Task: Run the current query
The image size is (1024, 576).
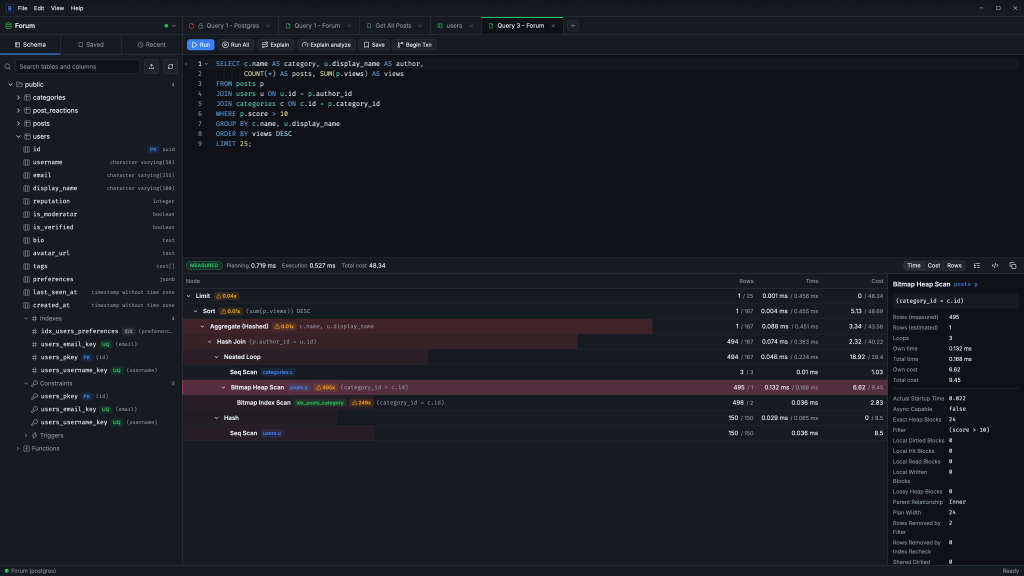Action: [200, 45]
